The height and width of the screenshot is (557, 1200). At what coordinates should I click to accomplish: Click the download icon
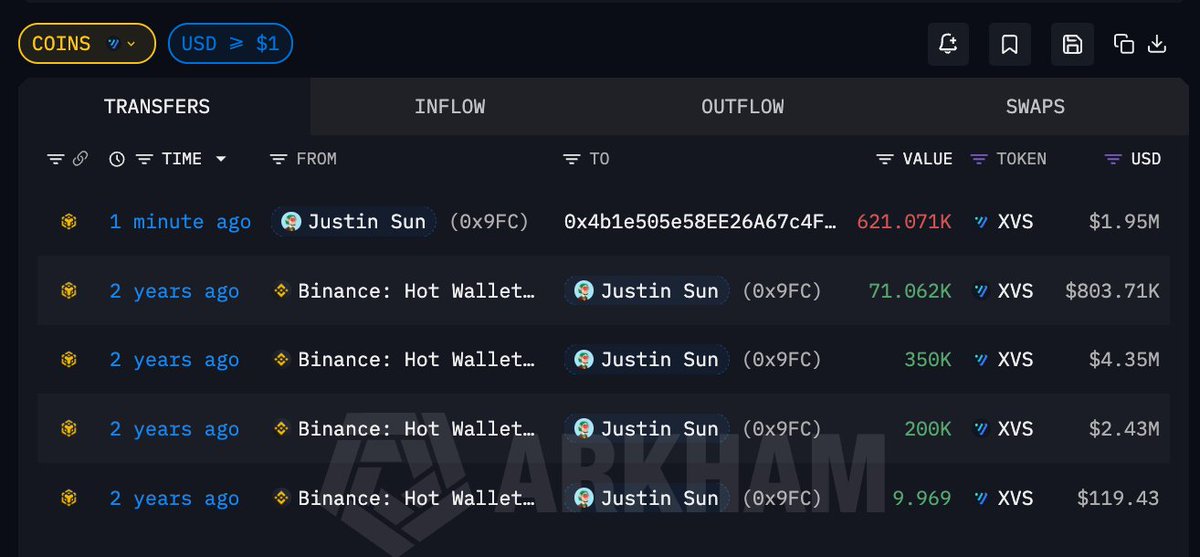click(x=1157, y=44)
